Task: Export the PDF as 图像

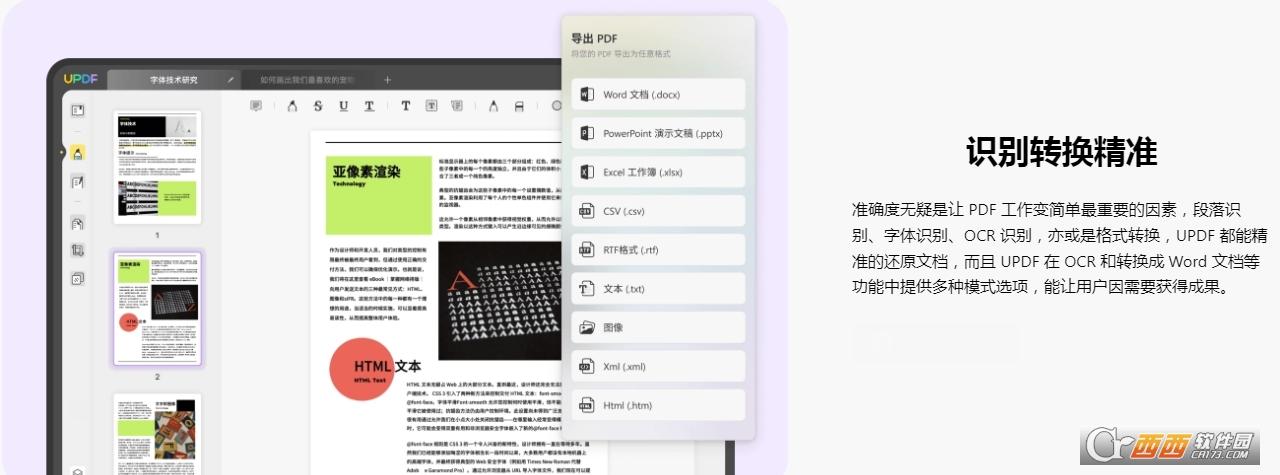Action: coord(658,327)
